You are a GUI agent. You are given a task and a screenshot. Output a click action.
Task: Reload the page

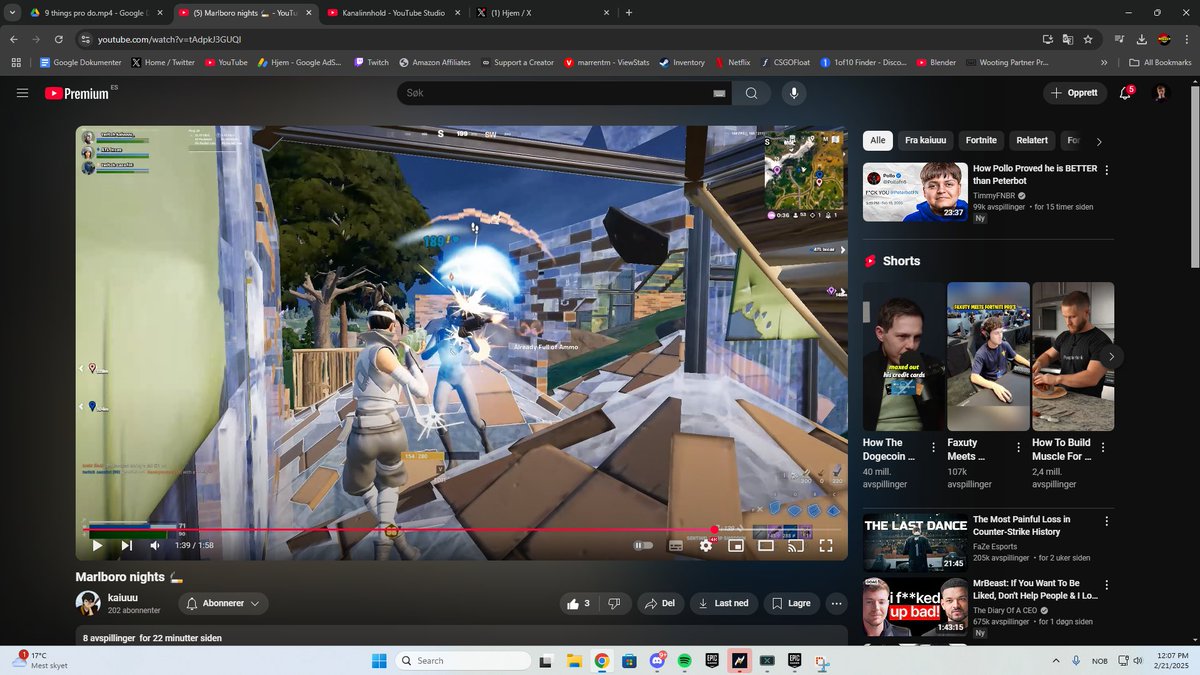59,39
